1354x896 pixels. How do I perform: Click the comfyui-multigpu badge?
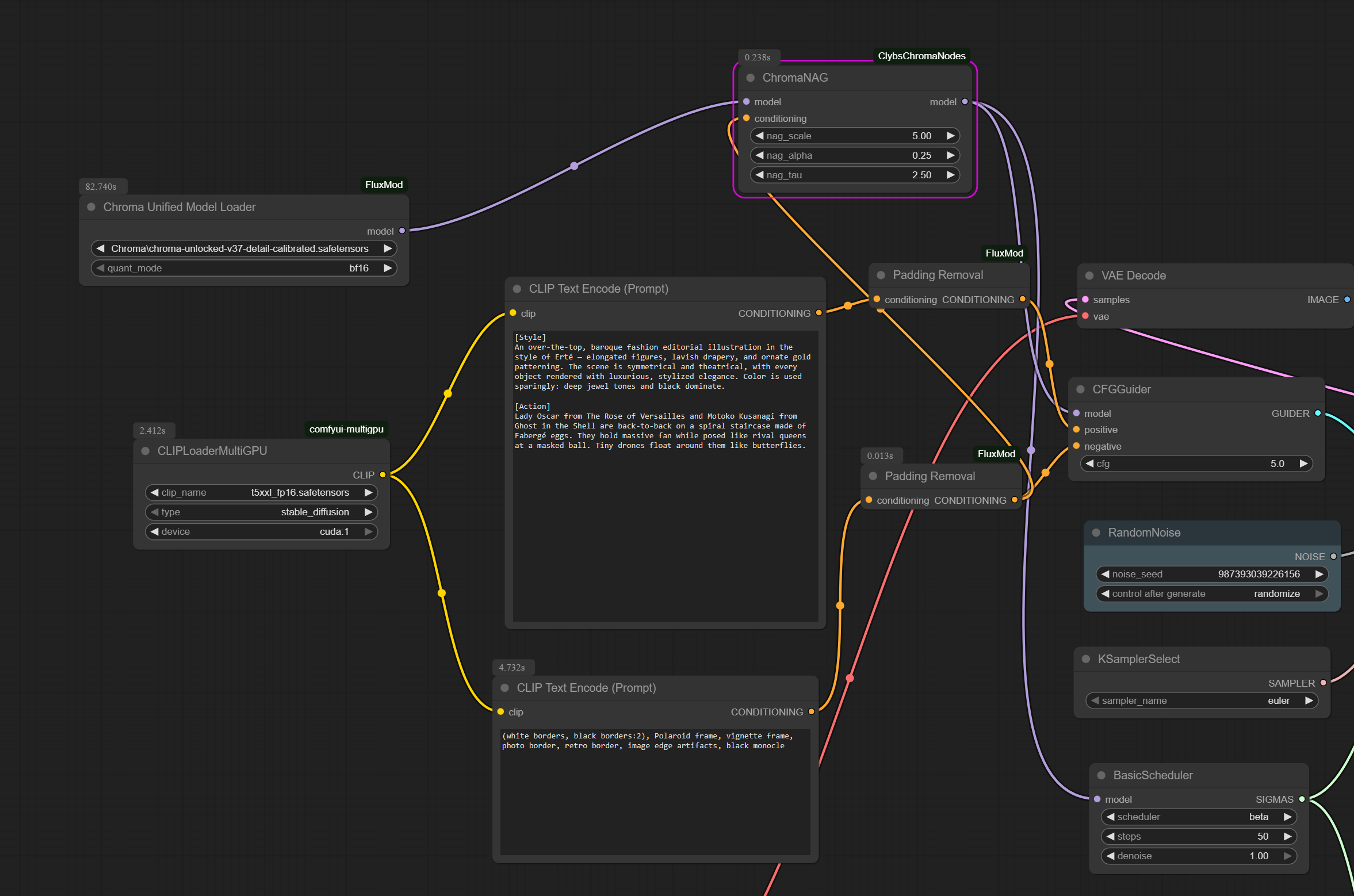(x=346, y=429)
